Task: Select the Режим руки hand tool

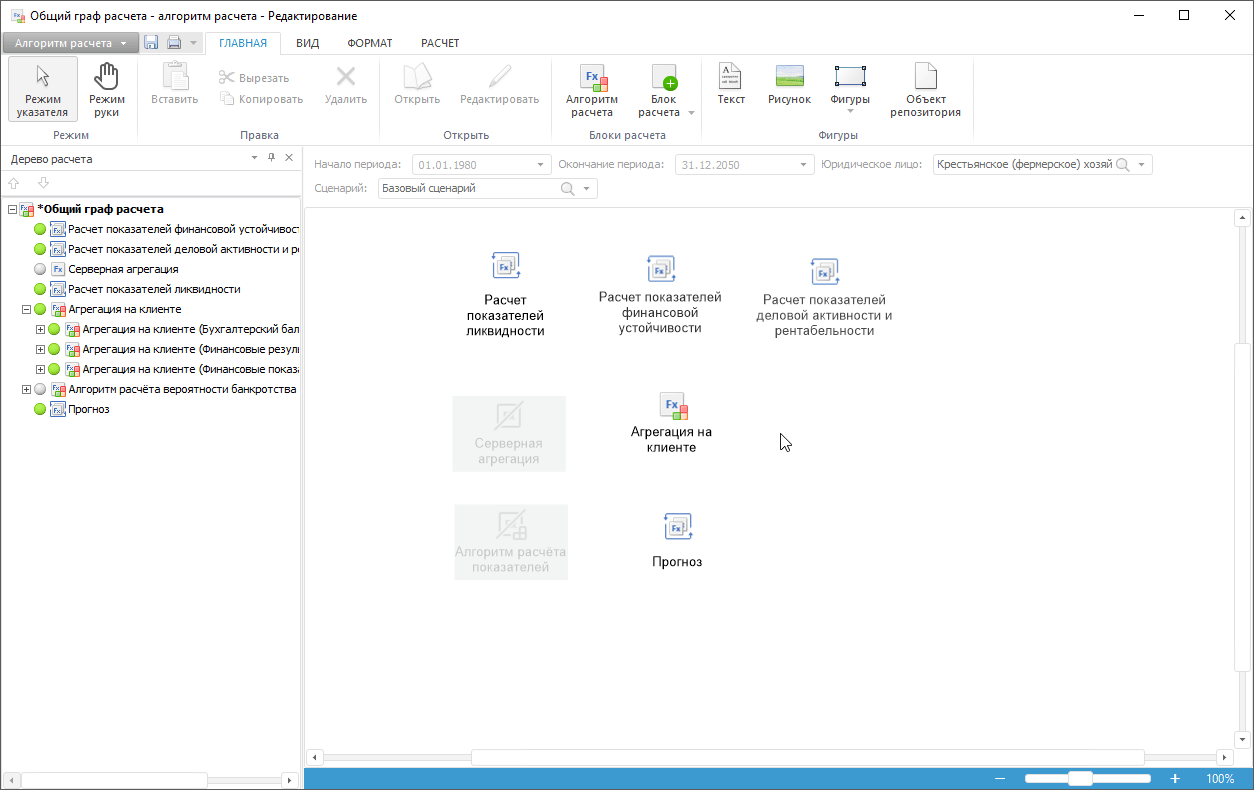Action: point(106,90)
